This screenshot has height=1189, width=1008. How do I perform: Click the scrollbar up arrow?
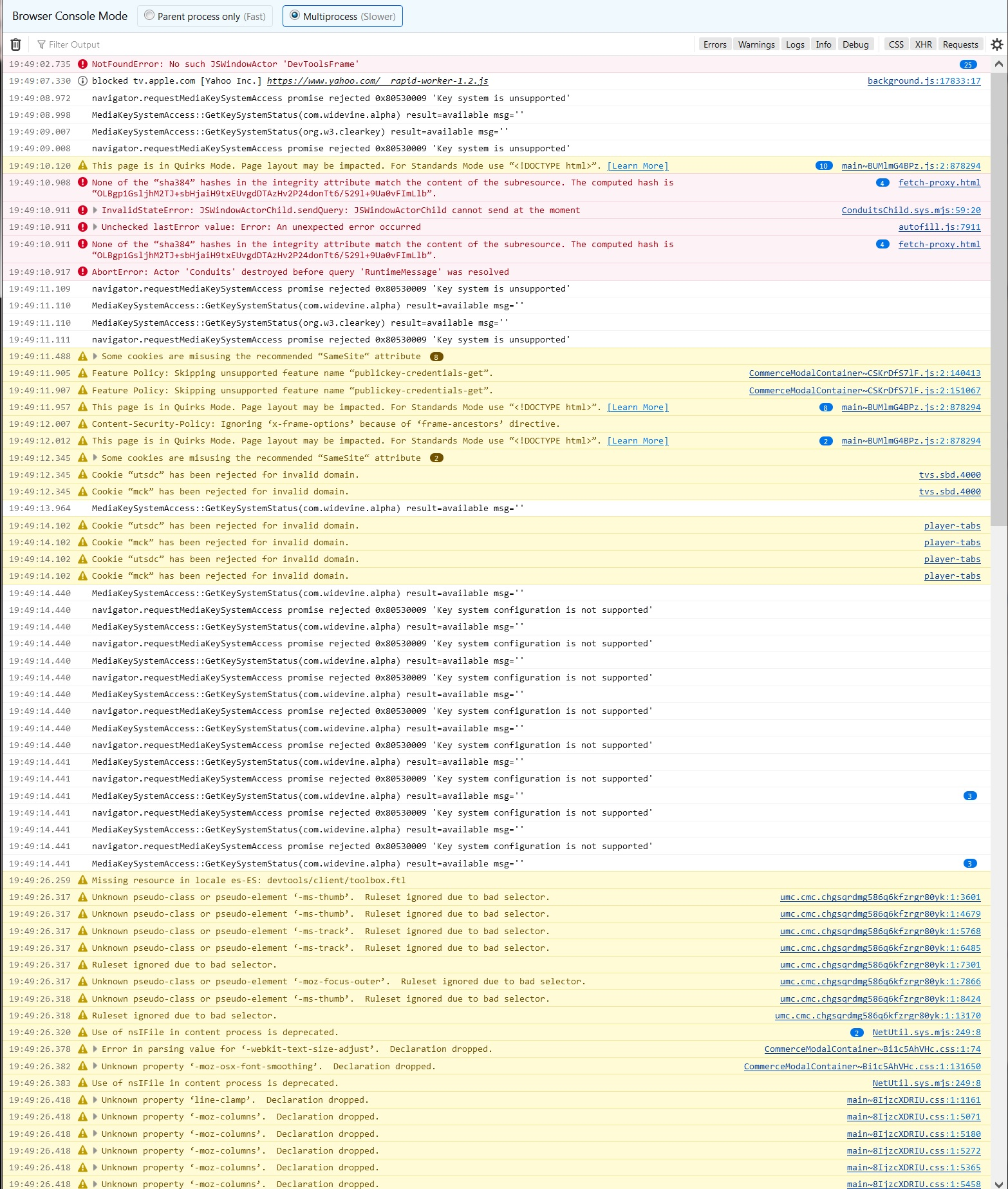point(998,64)
